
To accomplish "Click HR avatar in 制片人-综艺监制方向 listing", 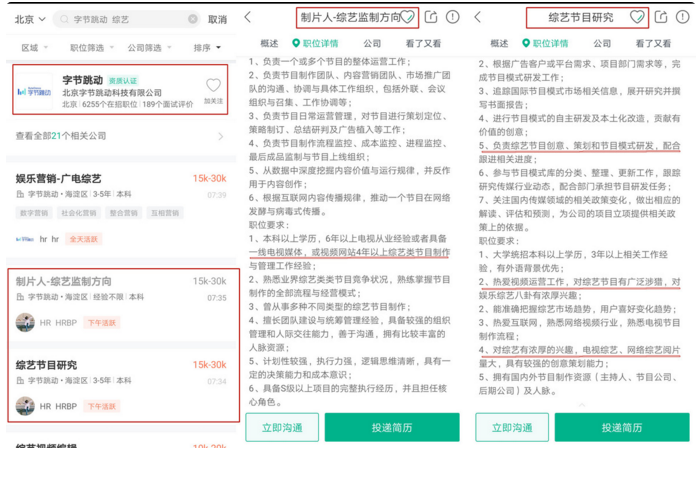I will coord(25,323).
